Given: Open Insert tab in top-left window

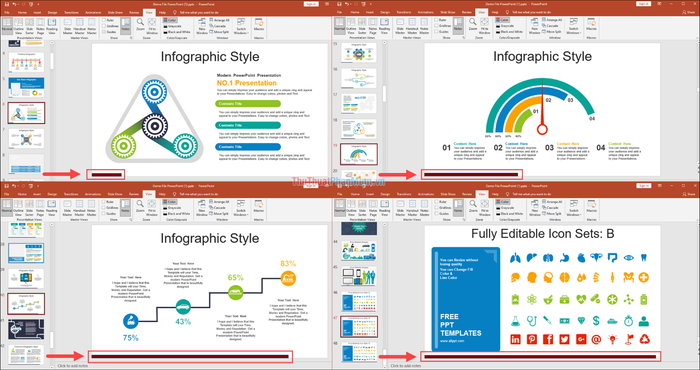Looking at the screenshot, I should [37, 12].
